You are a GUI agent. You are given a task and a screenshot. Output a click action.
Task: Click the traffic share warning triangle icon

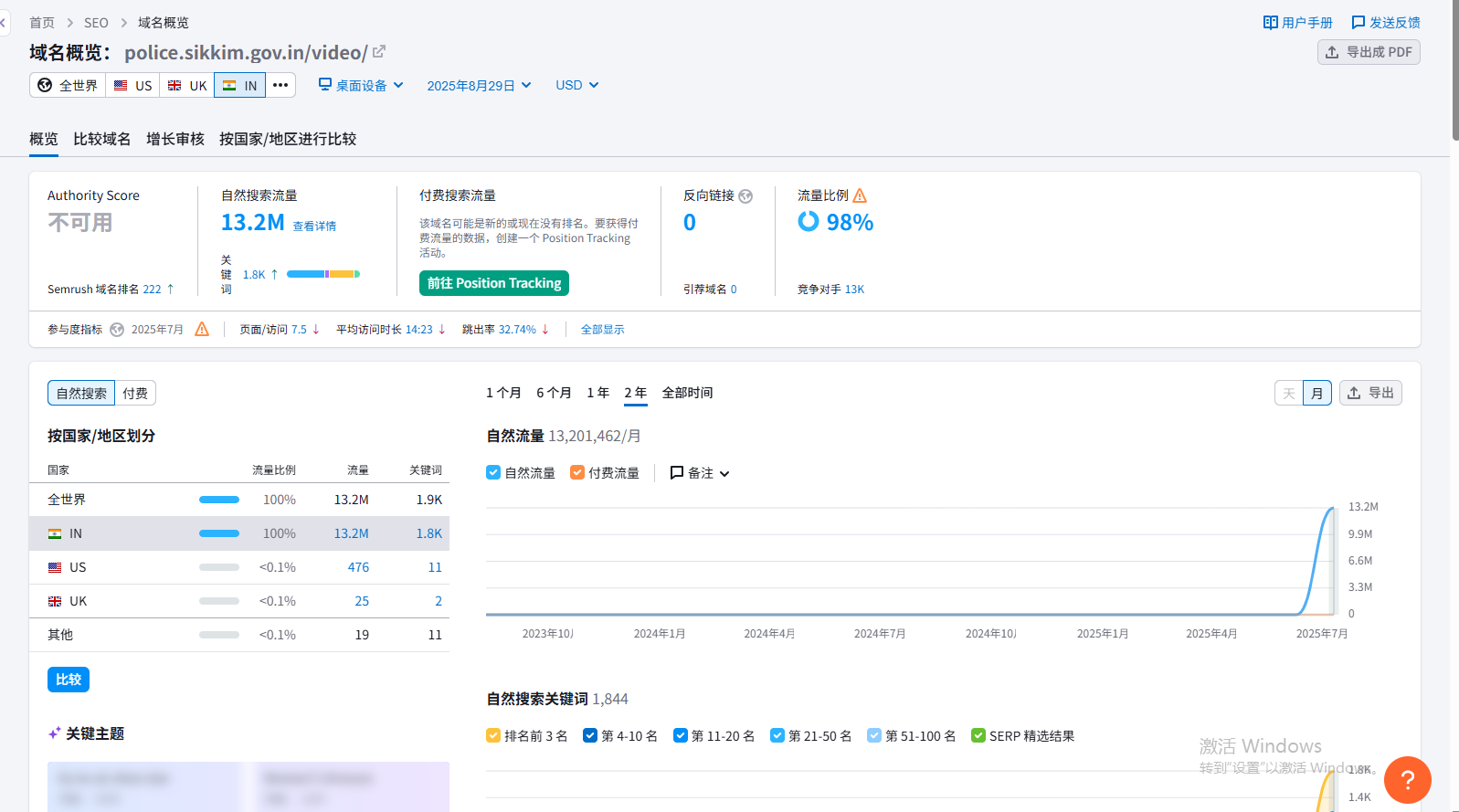coord(860,196)
